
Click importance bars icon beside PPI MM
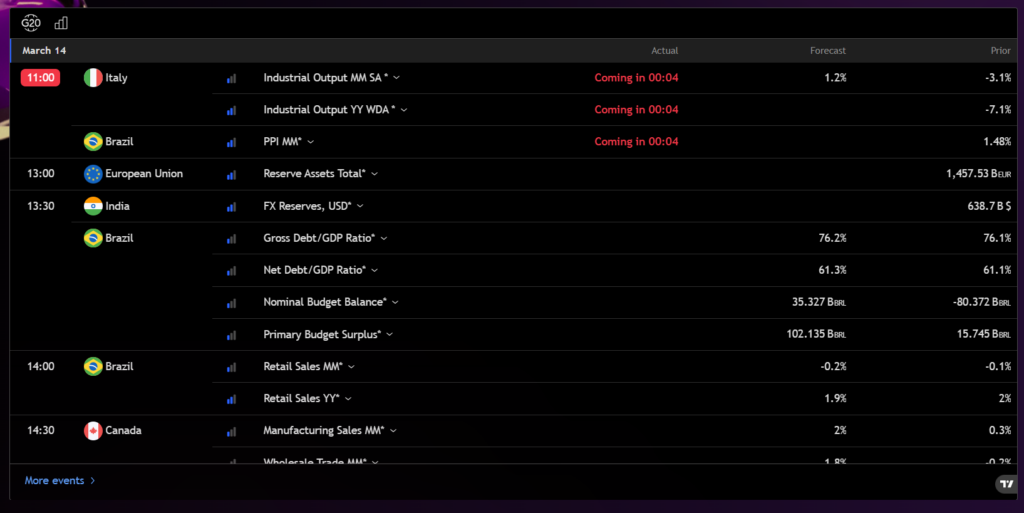[231, 142]
